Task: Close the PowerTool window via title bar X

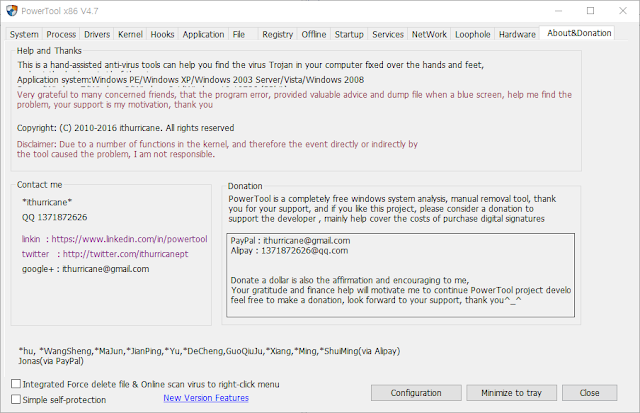Action: click(622, 11)
